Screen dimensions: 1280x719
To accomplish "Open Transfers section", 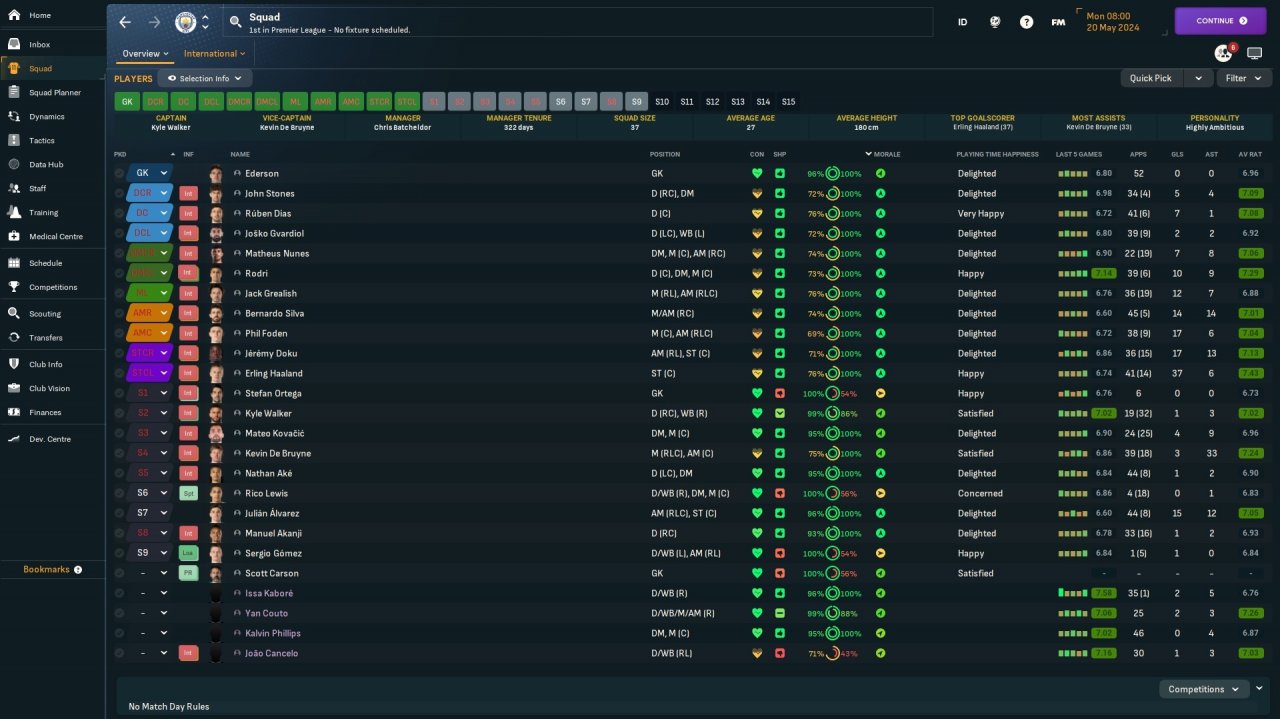I will click(x=46, y=338).
